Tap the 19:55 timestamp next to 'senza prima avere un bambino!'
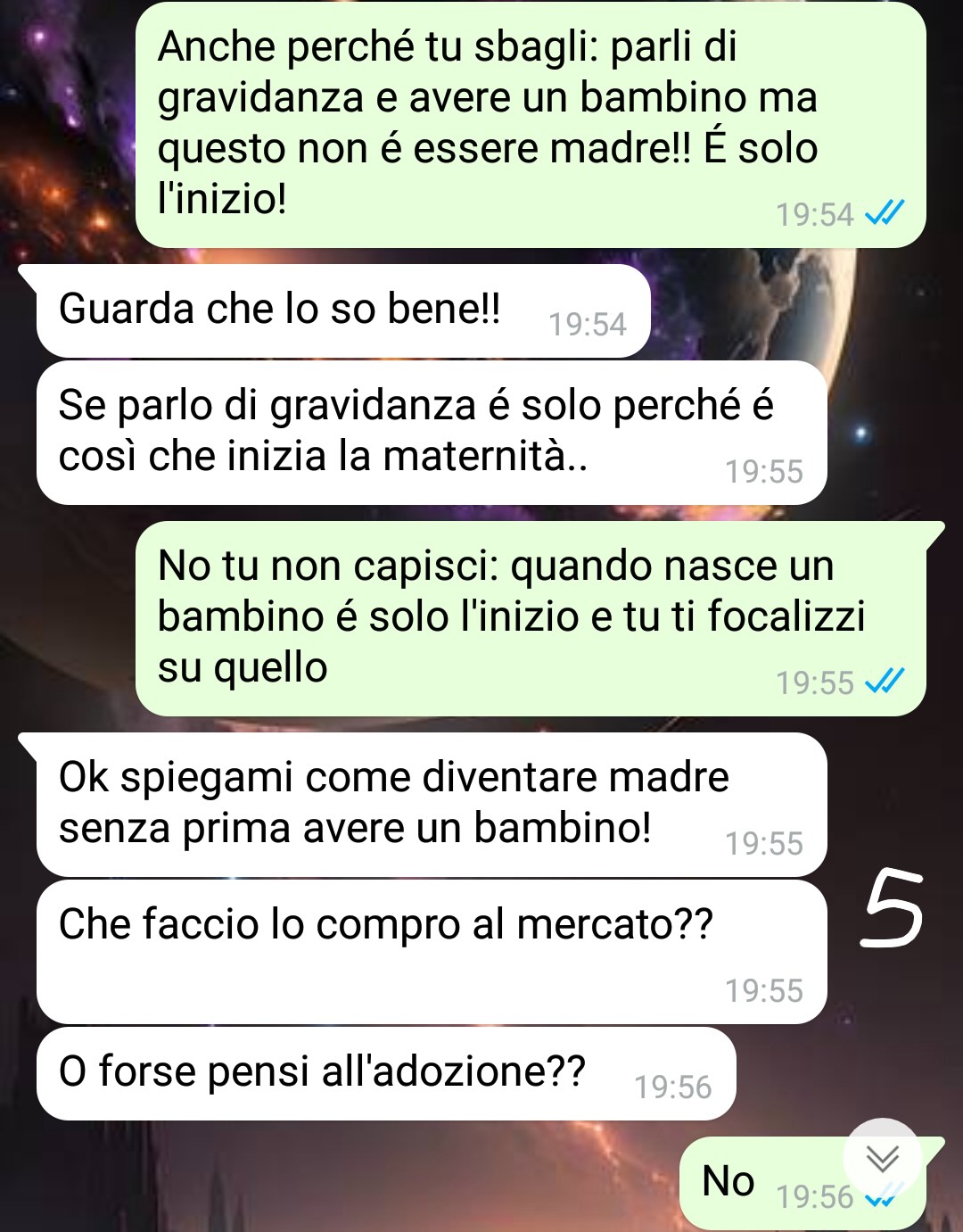This screenshot has height=1232, width=963. pos(763,843)
